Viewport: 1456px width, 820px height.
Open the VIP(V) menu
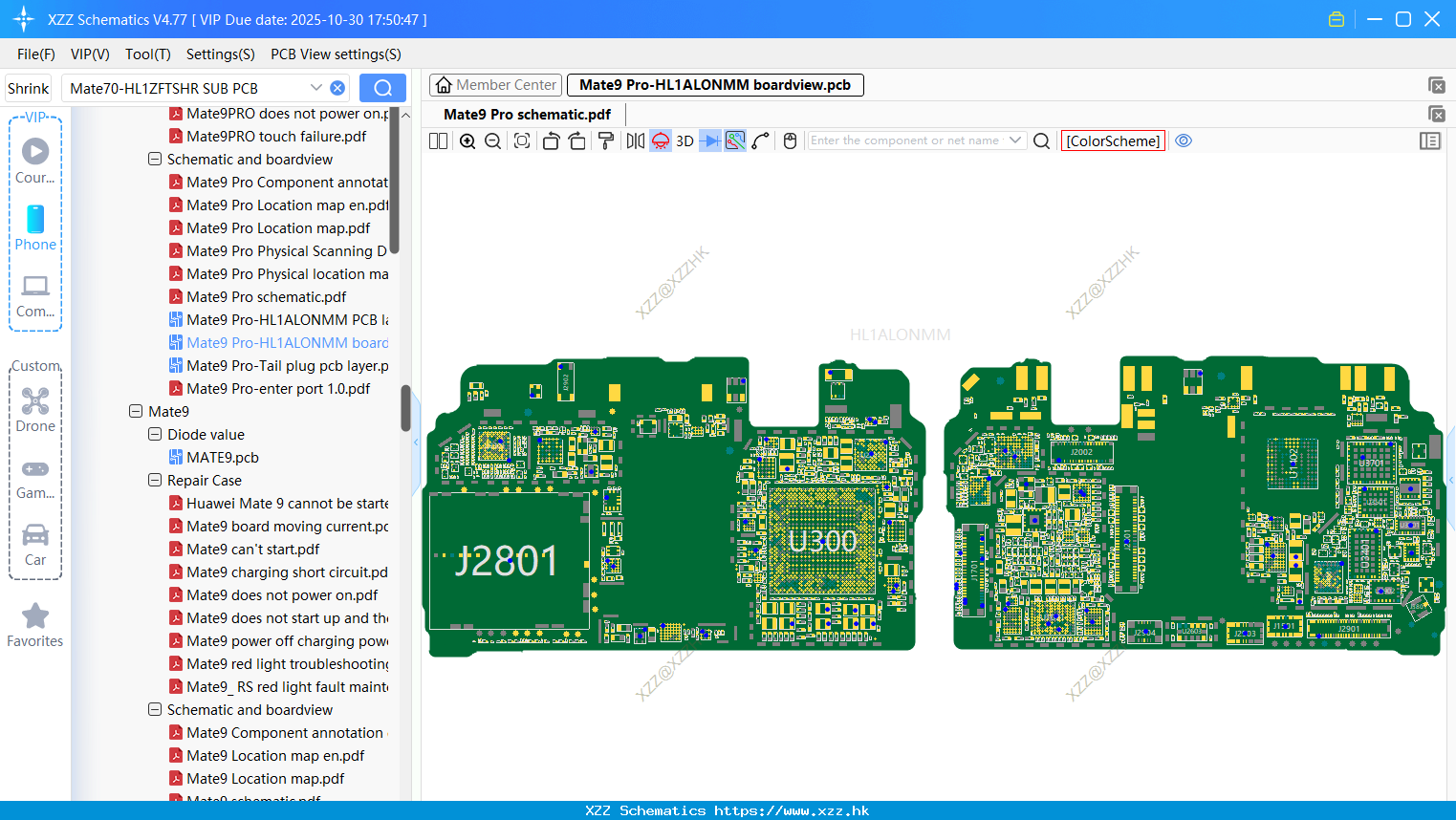[x=90, y=54]
